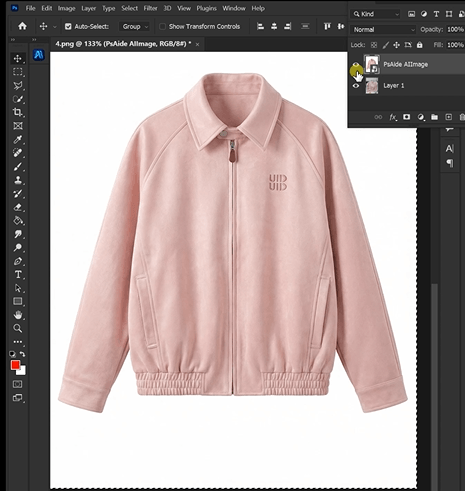
Task: Toggle lock position
Action: [397, 45]
